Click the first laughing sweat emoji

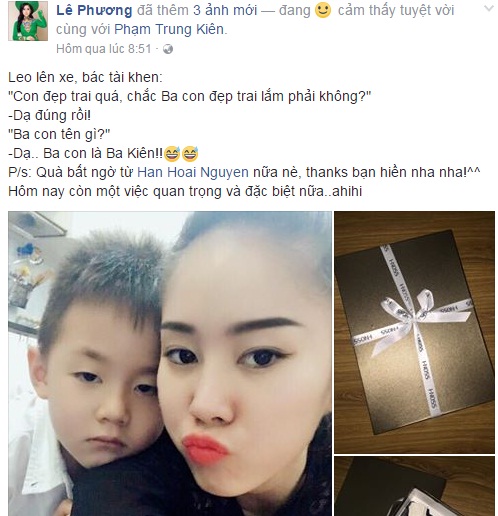[x=172, y=154]
